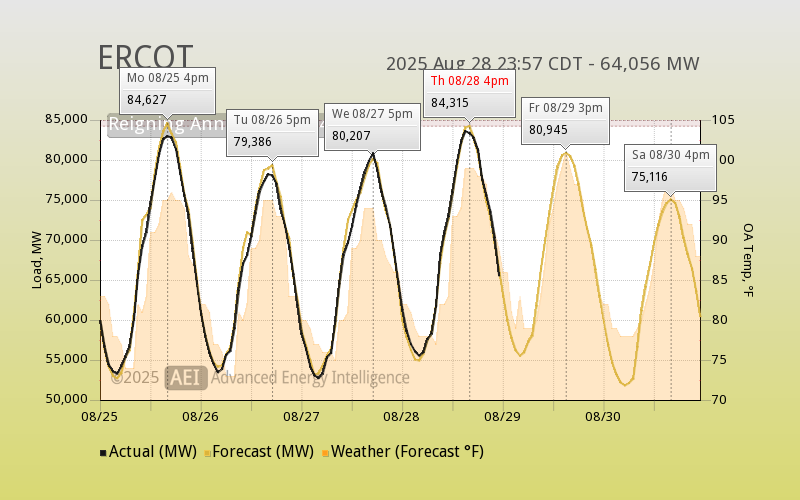
Task: Click the 70,000 load axis label
Action: 66,239
